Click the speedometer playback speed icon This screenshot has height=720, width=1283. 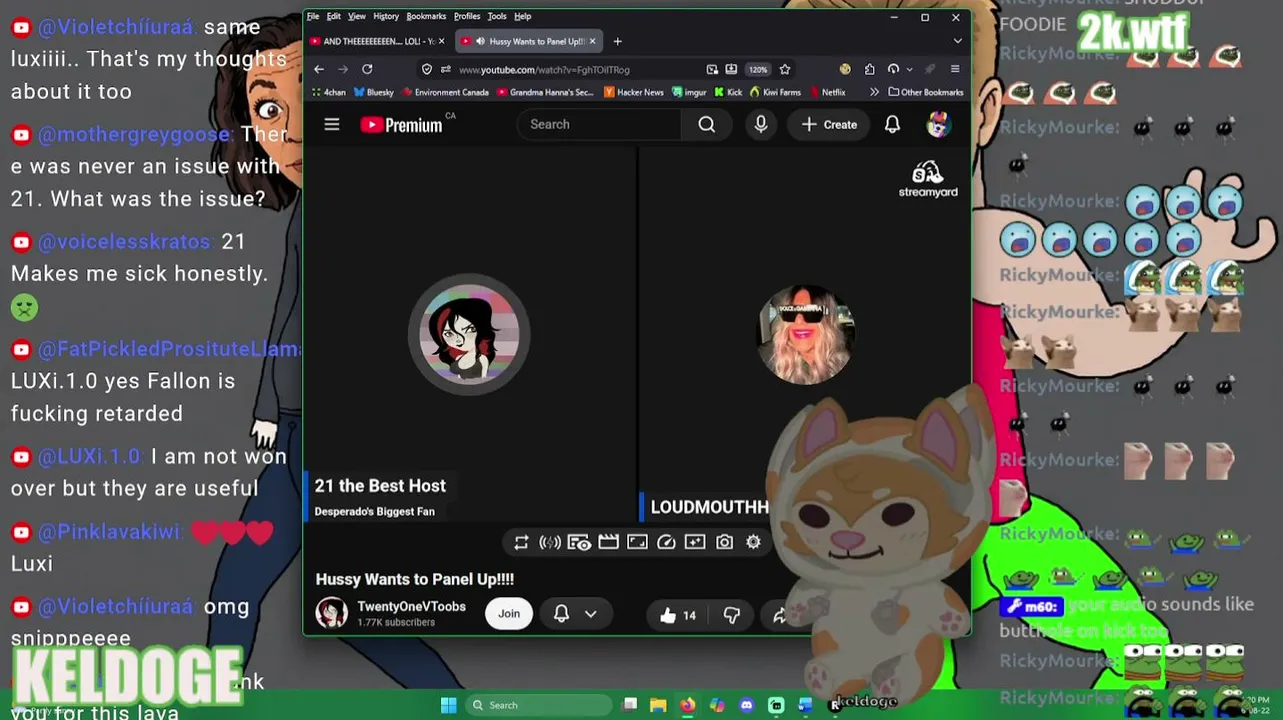[x=666, y=542]
